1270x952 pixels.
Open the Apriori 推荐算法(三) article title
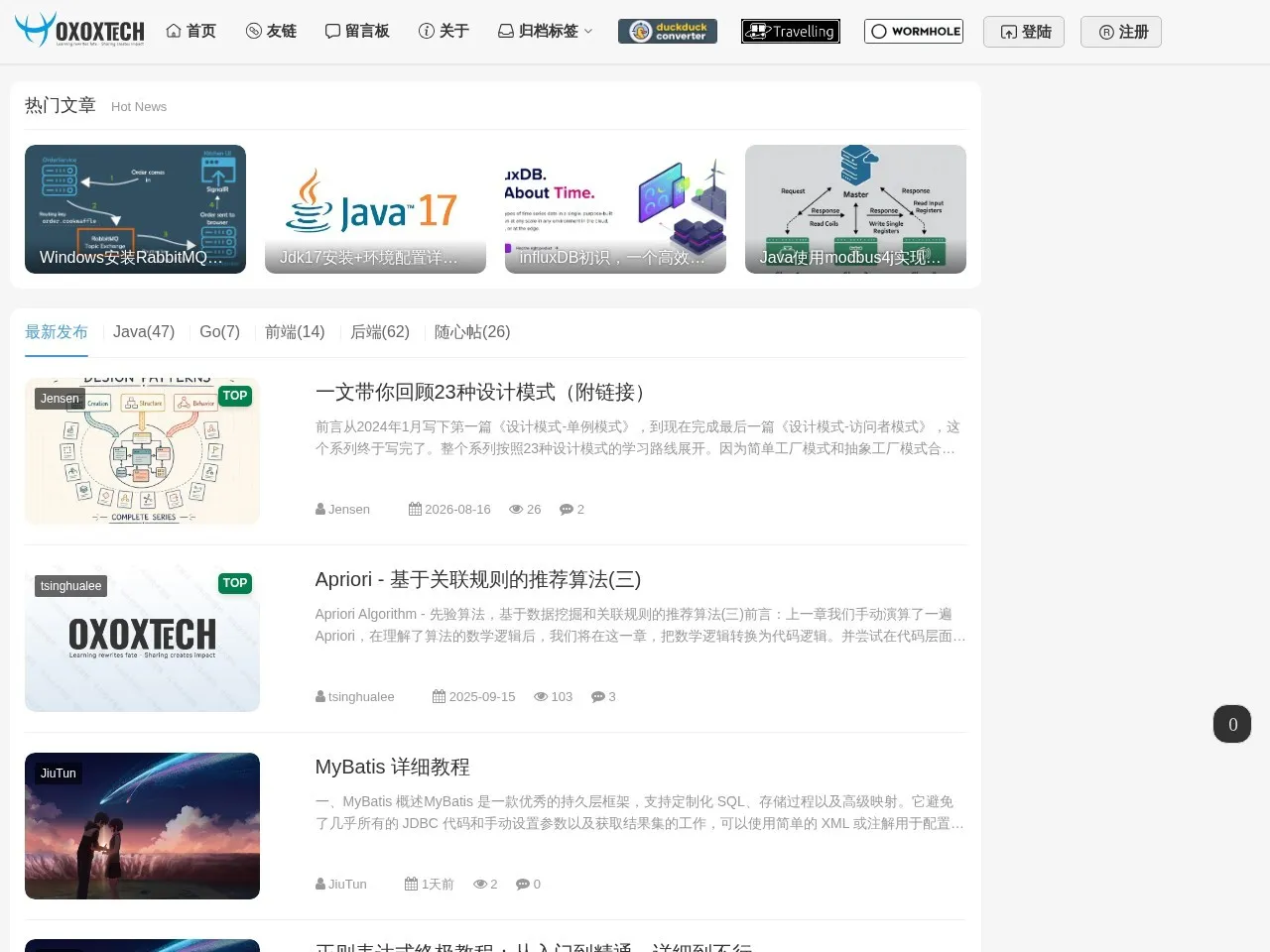[x=478, y=580]
